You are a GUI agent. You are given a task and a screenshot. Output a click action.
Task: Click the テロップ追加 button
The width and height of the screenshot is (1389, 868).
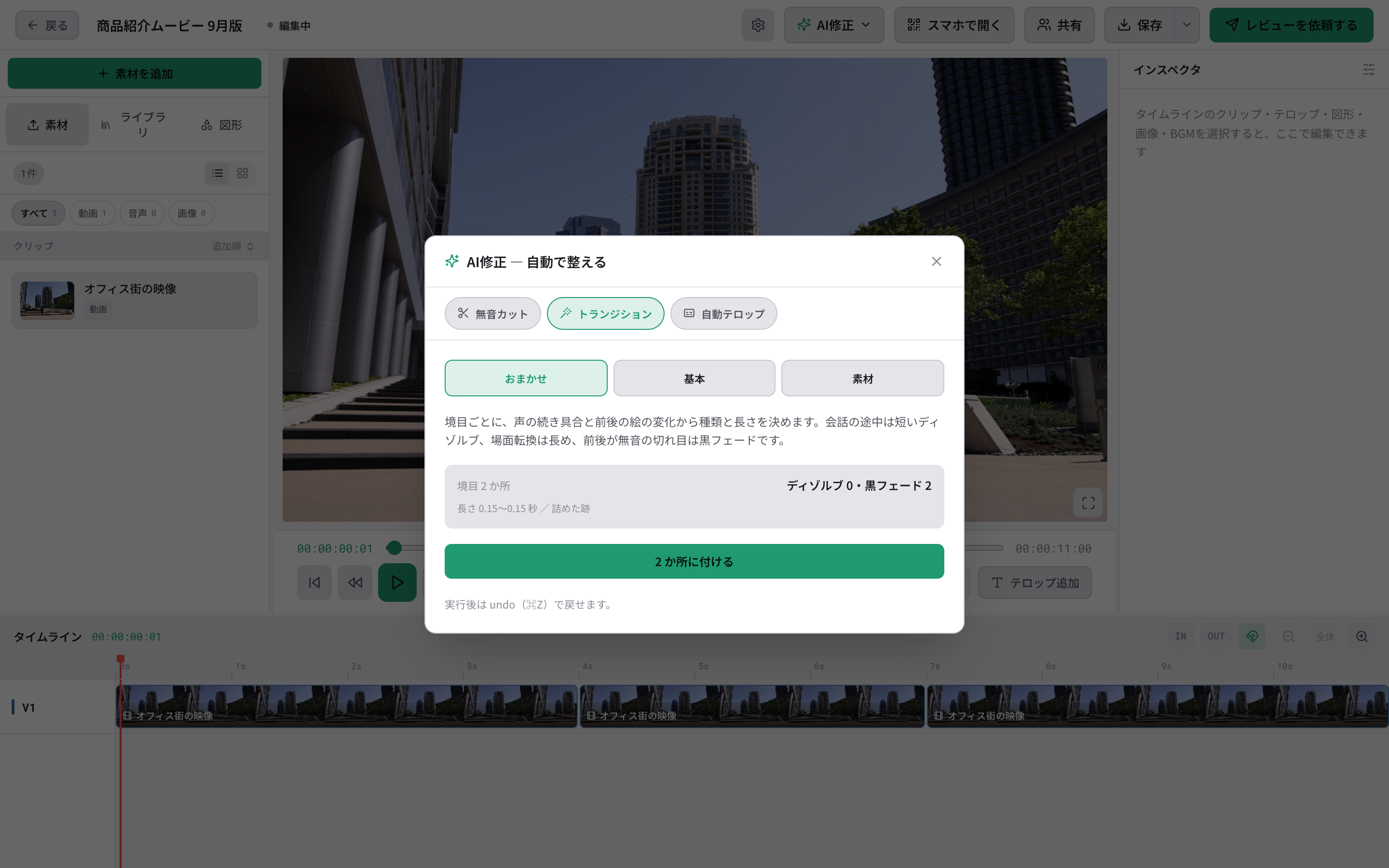point(1035,583)
